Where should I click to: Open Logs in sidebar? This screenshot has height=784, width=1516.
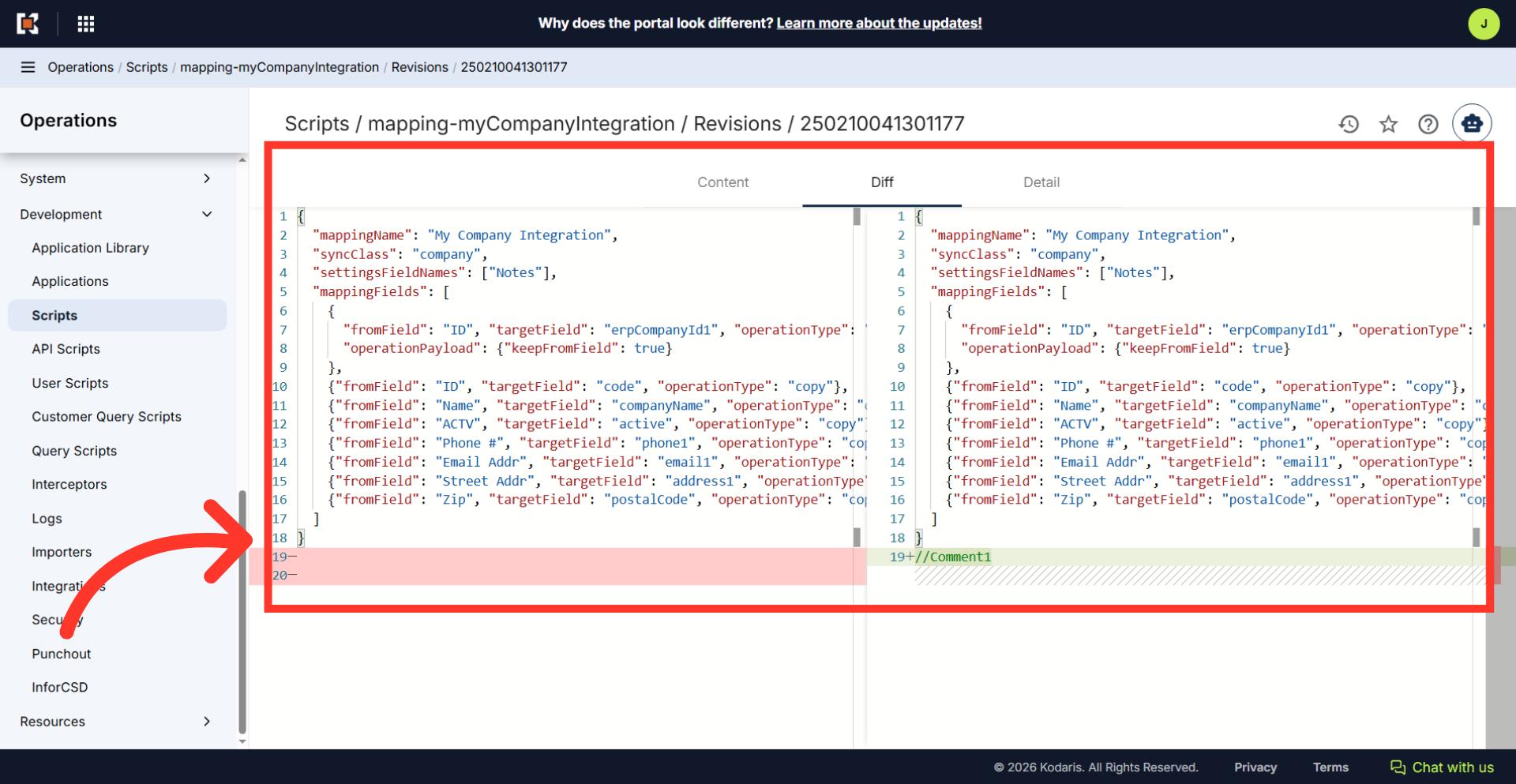pyautogui.click(x=47, y=519)
